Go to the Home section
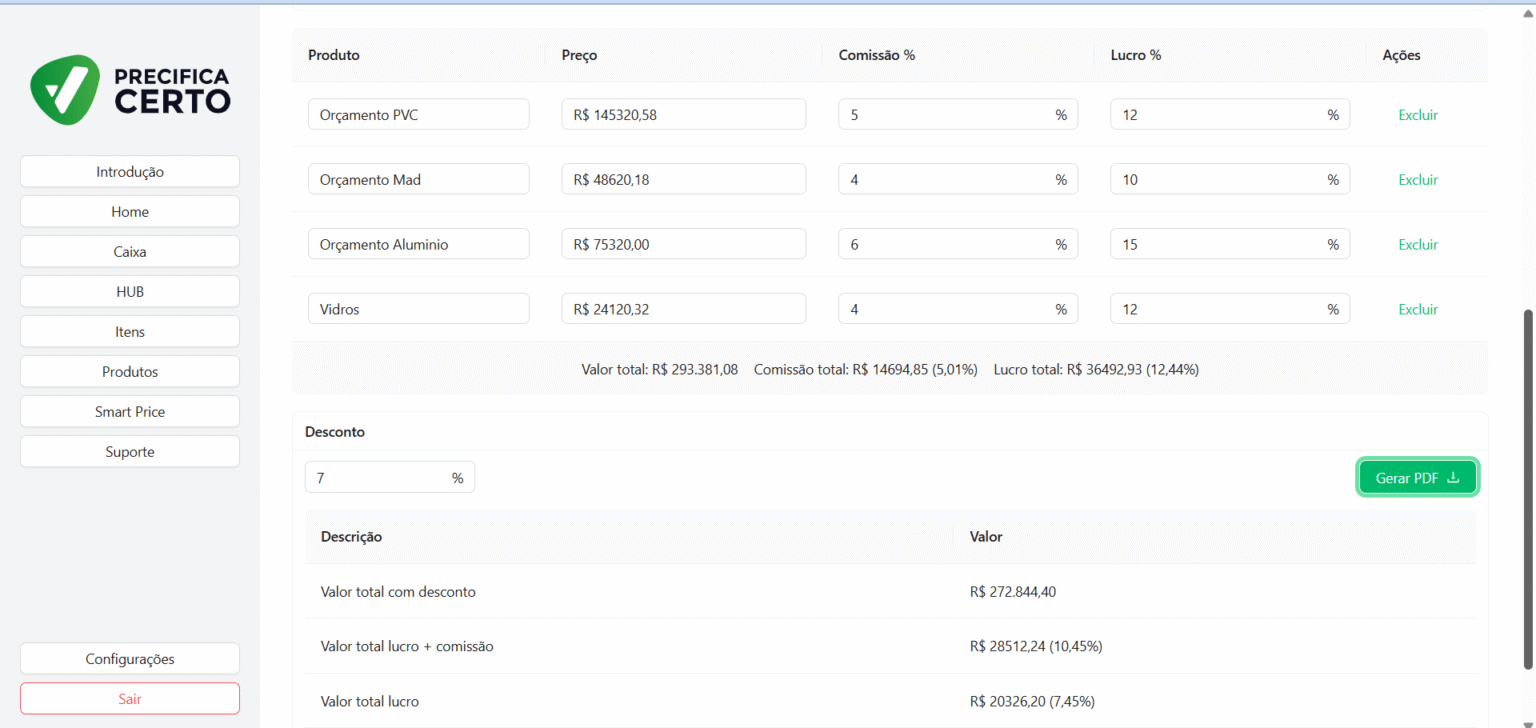1536x728 pixels. coord(129,211)
